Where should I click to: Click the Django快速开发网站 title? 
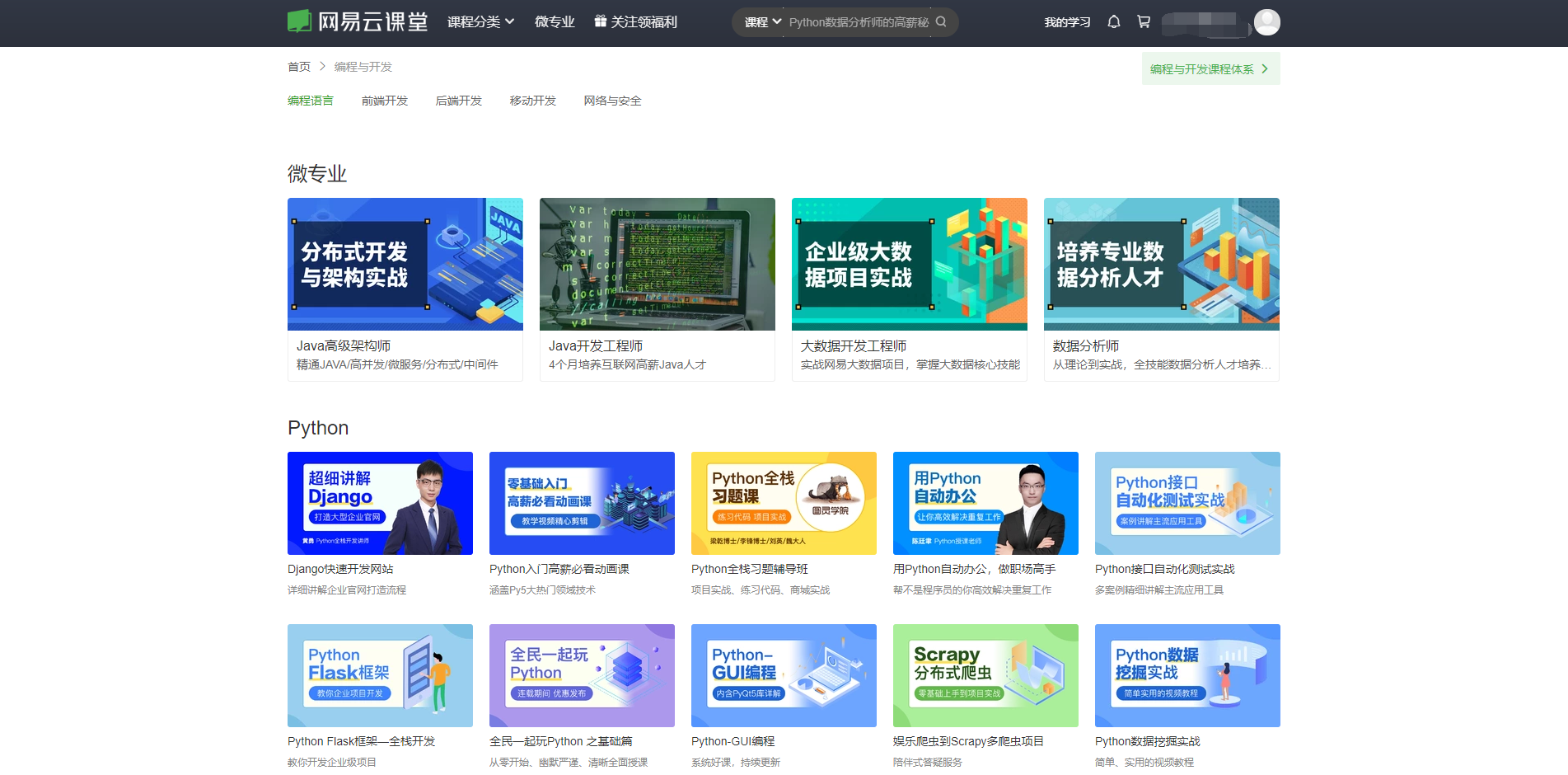point(340,569)
